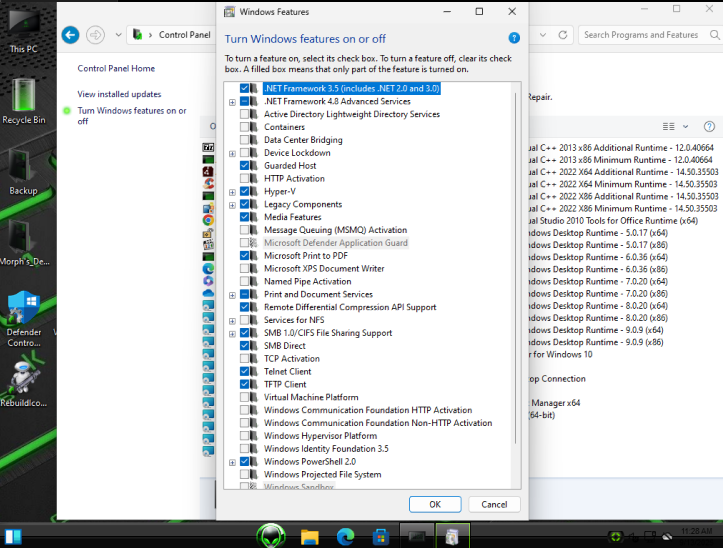The height and width of the screenshot is (548, 723).
Task: Click Control Panel breadcrumb in address bar
Action: coord(184,35)
